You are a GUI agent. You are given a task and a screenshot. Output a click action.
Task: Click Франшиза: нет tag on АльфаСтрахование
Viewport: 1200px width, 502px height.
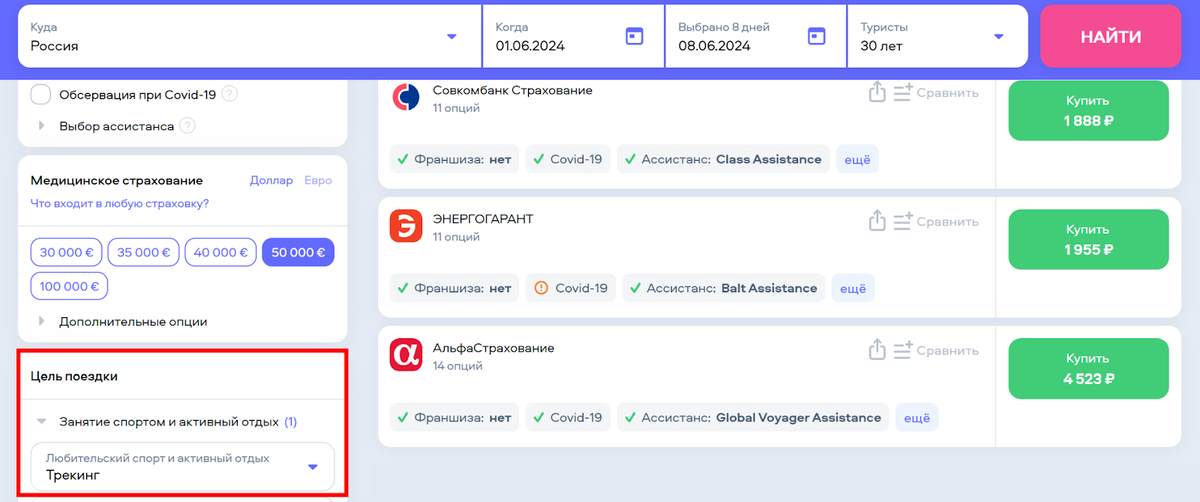tap(455, 417)
